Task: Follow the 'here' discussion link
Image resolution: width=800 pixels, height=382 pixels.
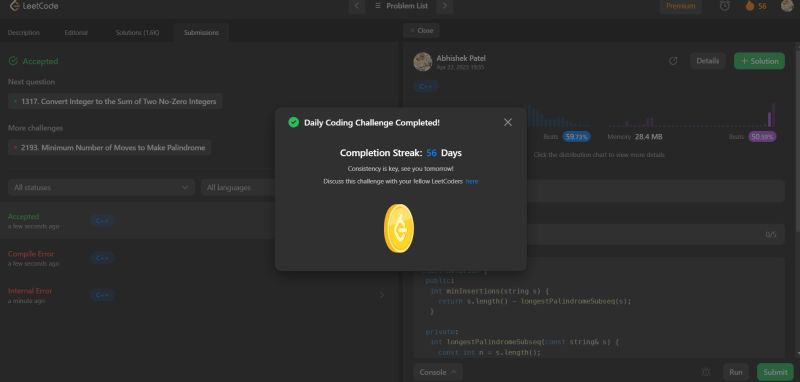Action: 472,182
